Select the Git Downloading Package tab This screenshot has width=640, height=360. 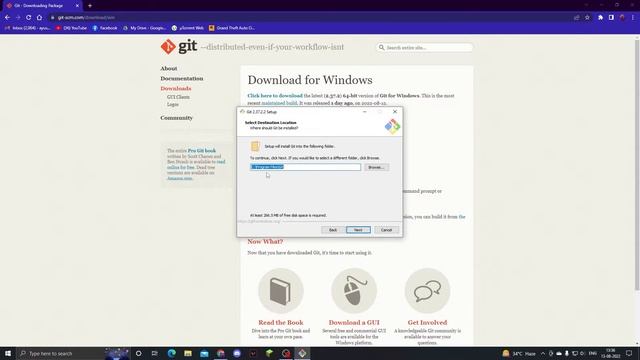(41, 6)
